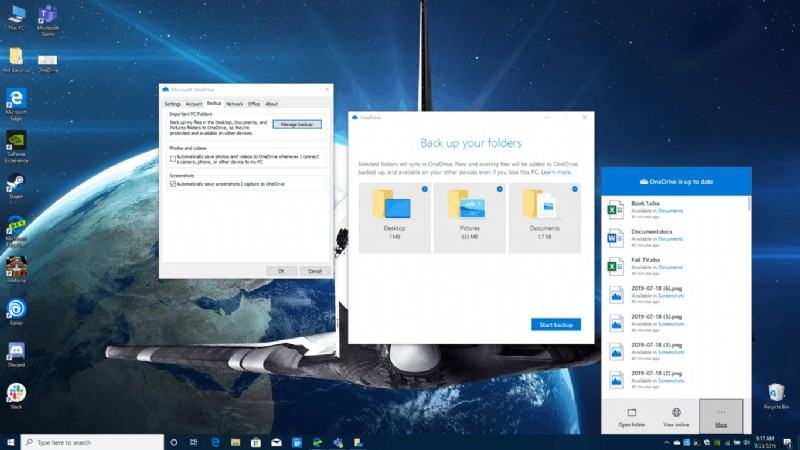Open Documents link under Fall TV.xlsx

[x=670, y=267]
